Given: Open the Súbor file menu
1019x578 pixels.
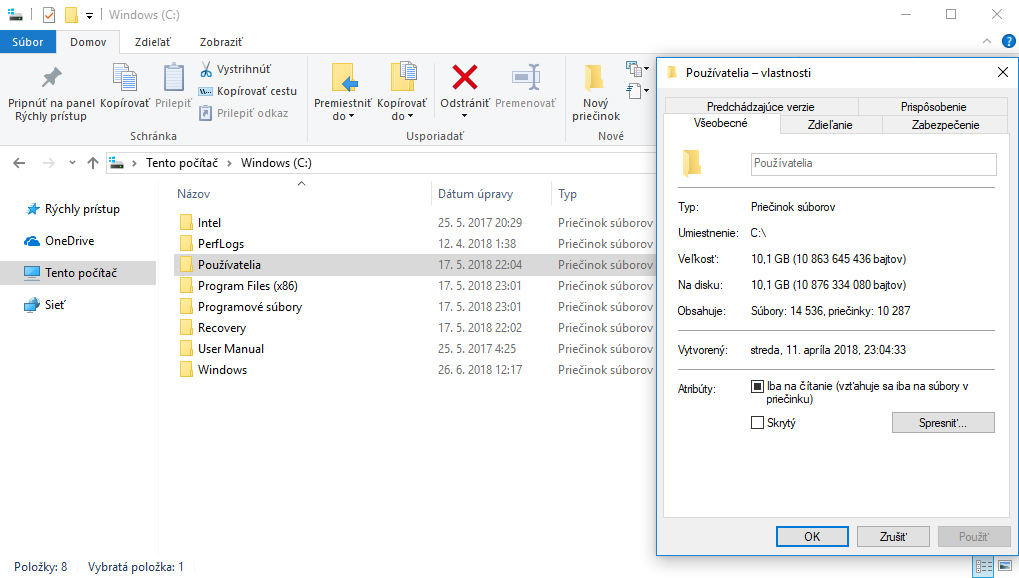Looking at the screenshot, I should pos(27,42).
